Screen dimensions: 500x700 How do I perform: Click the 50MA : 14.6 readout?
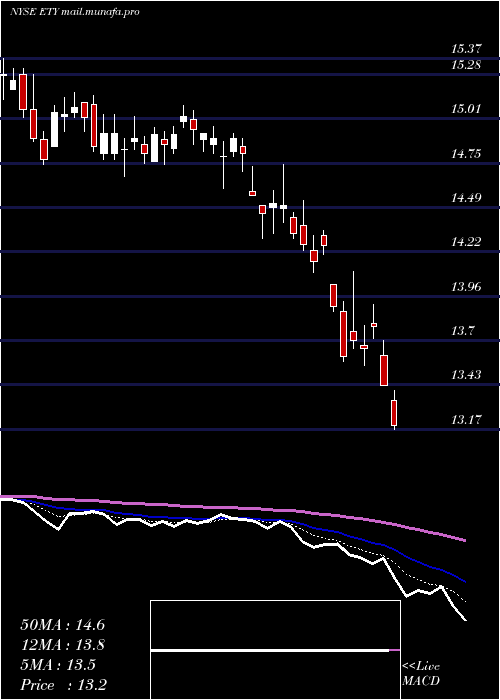62,625
